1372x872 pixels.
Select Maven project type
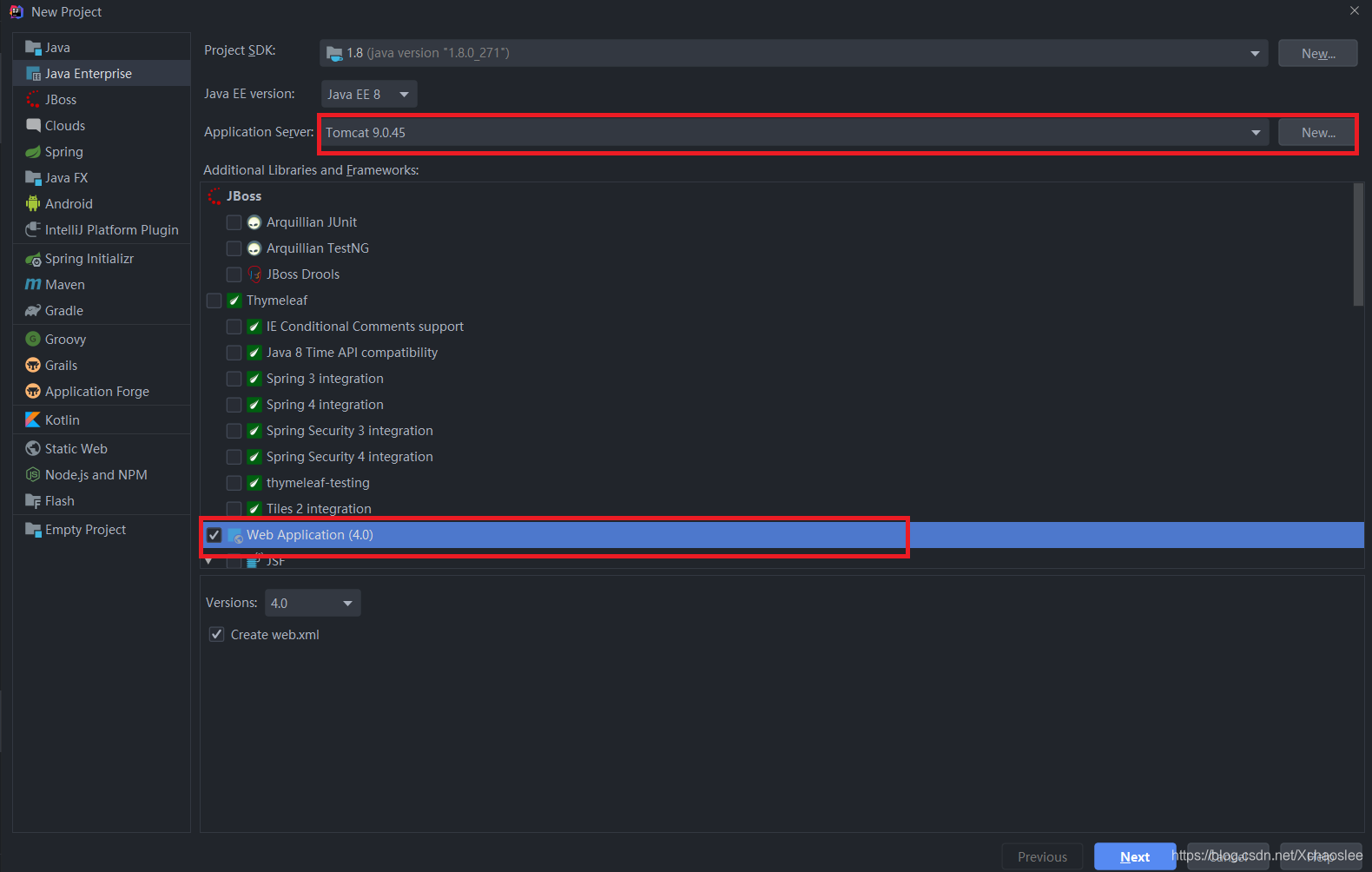click(x=102, y=285)
